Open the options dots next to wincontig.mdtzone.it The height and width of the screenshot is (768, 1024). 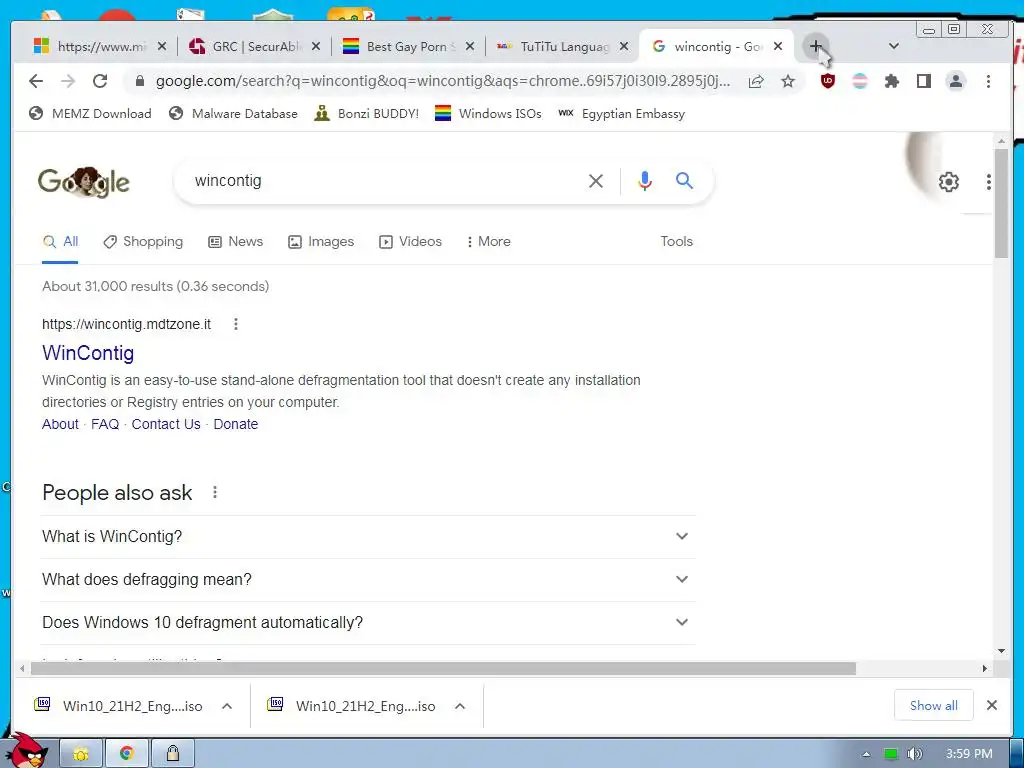point(236,324)
